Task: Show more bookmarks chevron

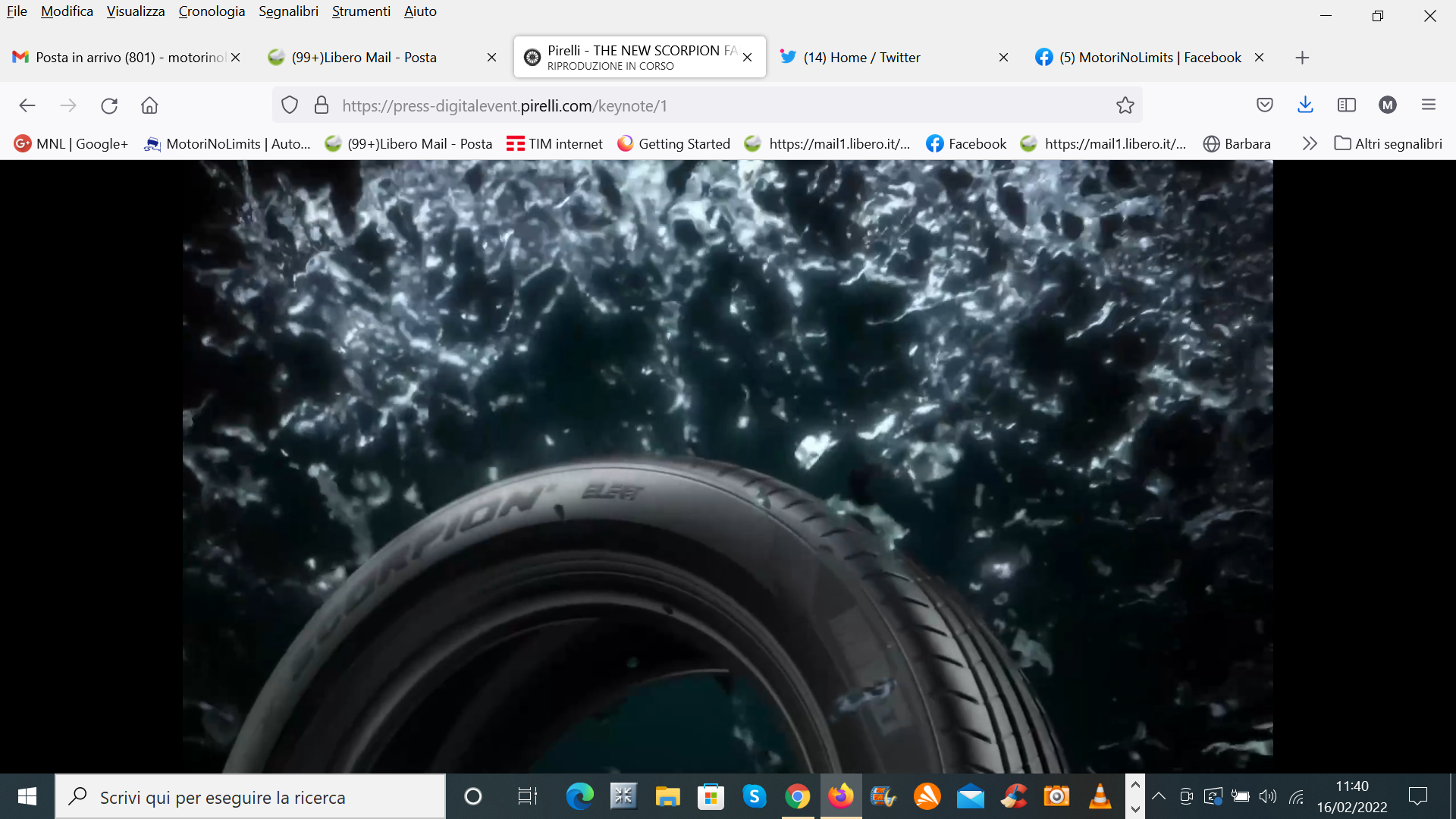Action: click(1310, 143)
